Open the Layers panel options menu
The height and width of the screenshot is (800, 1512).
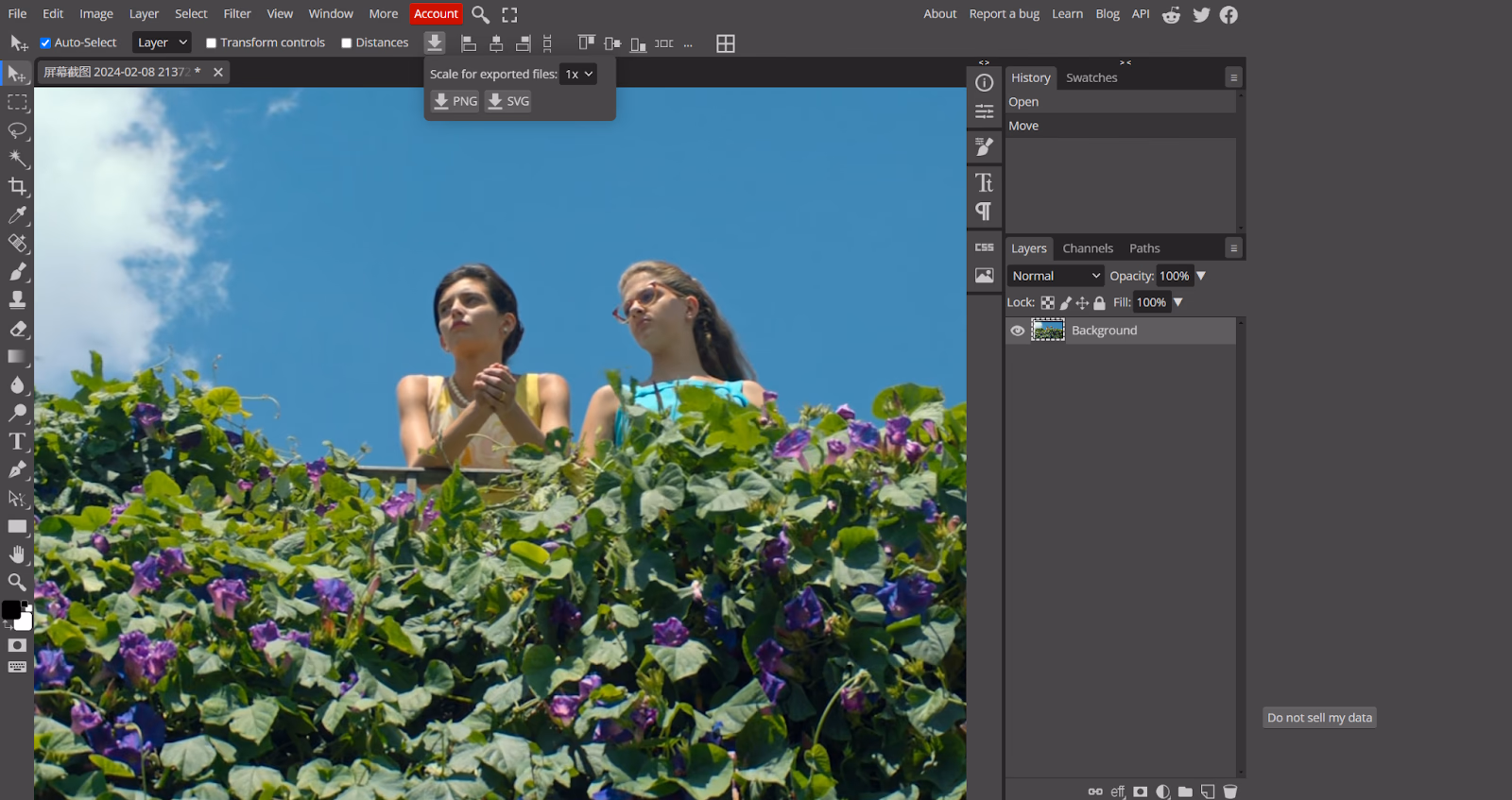click(x=1233, y=248)
